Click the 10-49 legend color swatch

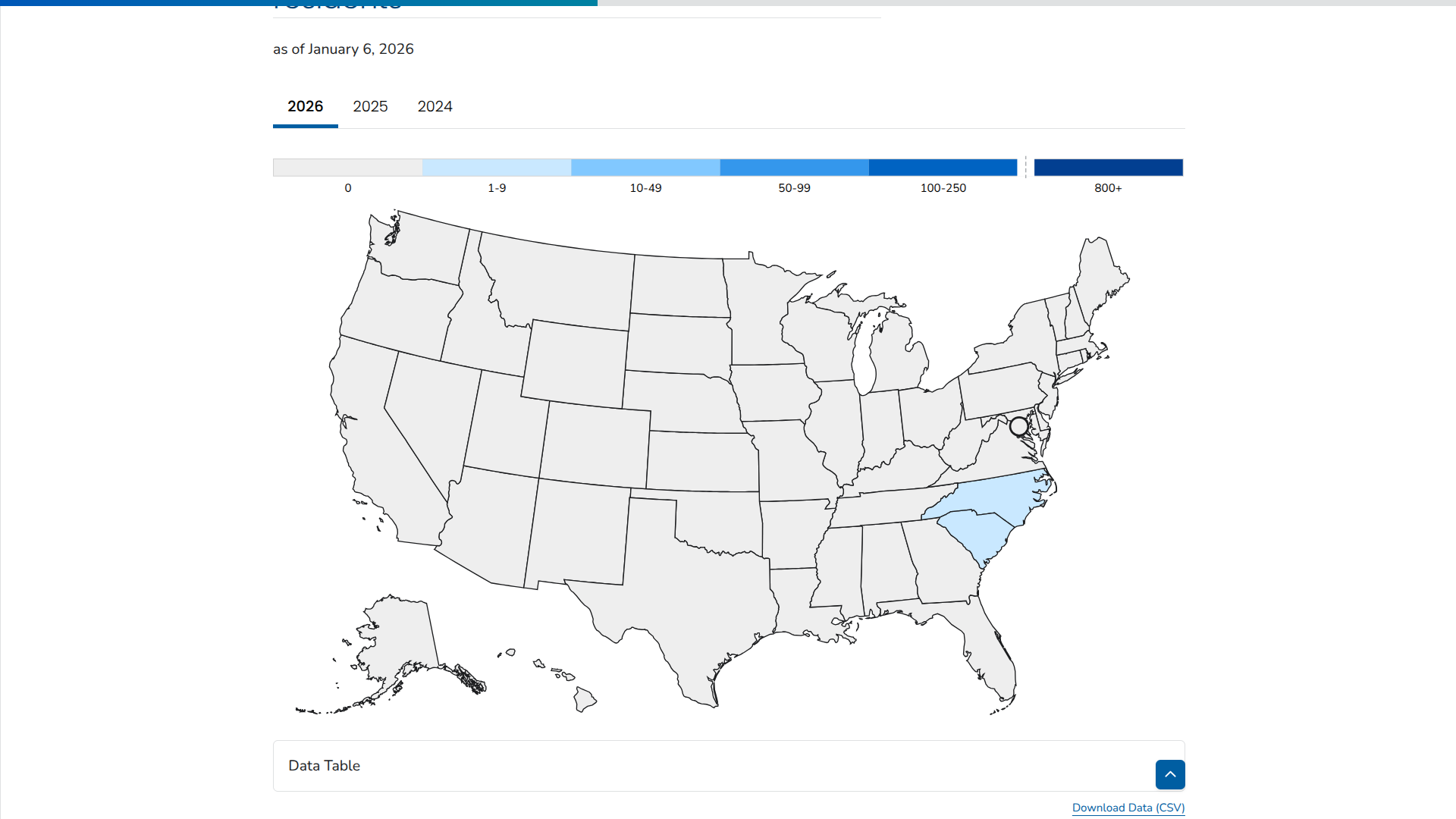[x=645, y=168]
